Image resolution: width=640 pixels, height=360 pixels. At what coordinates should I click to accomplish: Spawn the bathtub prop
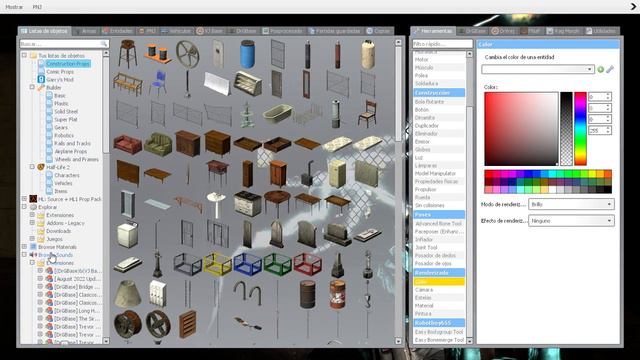[x=278, y=114]
